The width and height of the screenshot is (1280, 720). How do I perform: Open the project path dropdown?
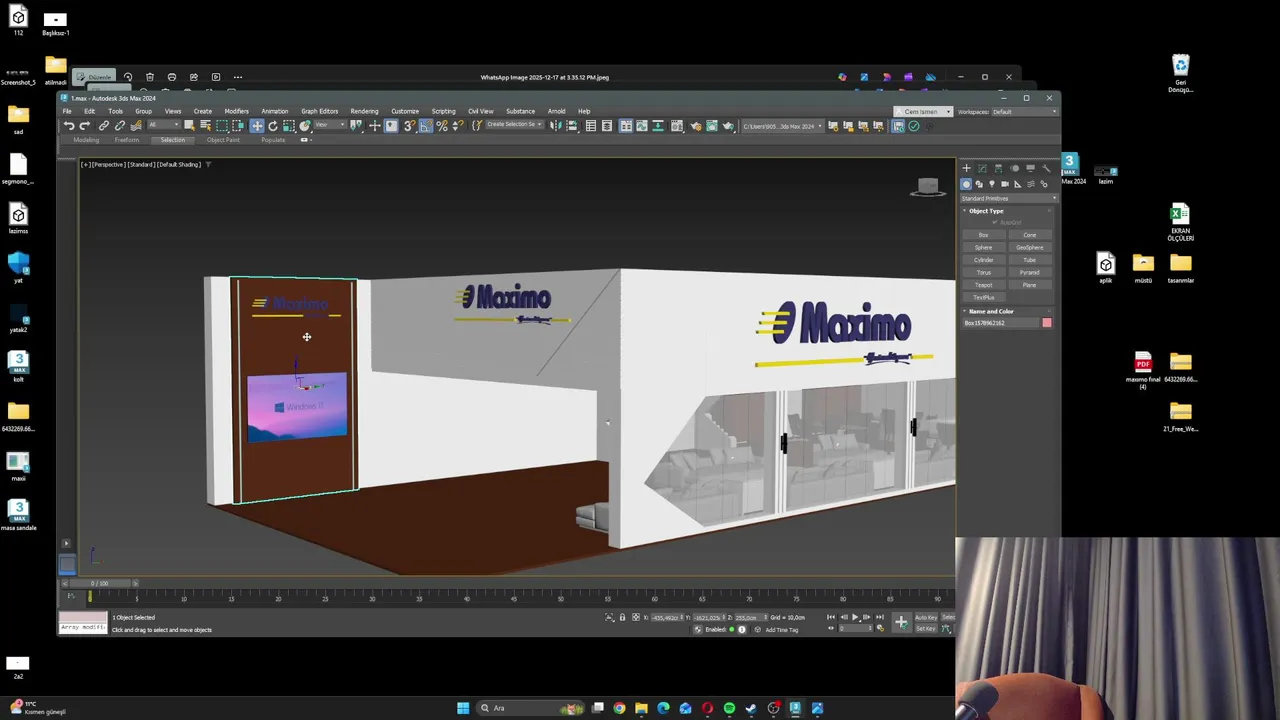coord(782,125)
